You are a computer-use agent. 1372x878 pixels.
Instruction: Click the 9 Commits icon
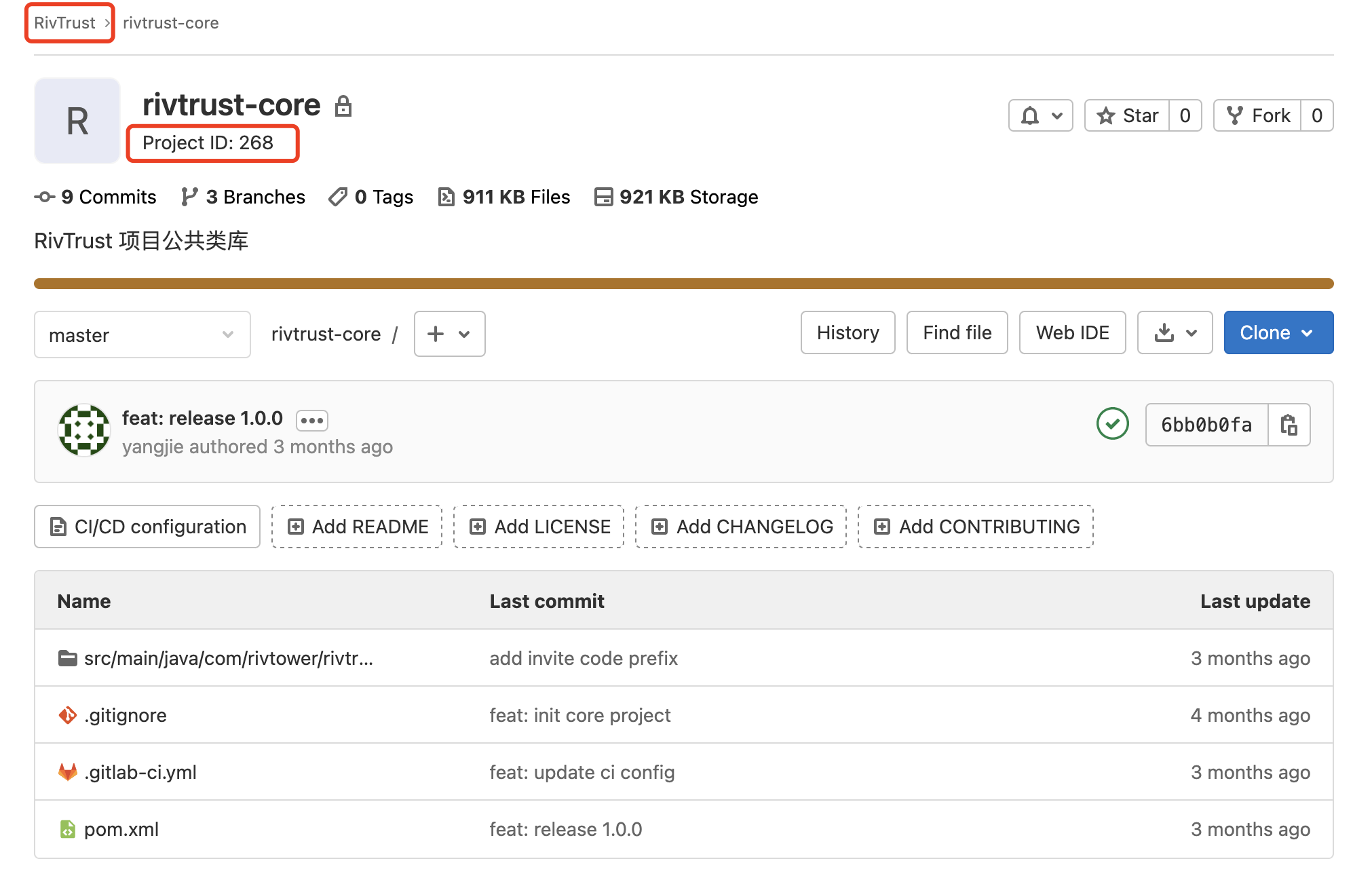(43, 197)
